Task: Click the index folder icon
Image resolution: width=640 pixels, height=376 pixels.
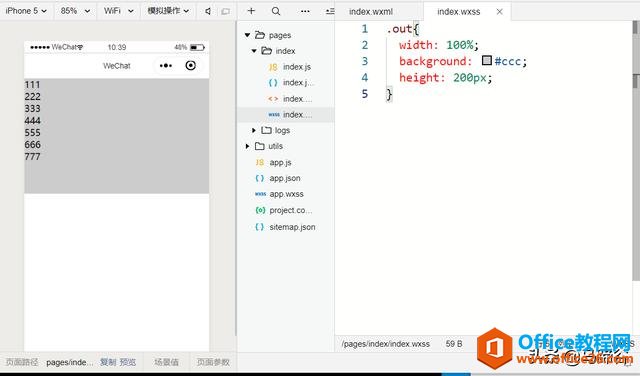Action: 267,51
